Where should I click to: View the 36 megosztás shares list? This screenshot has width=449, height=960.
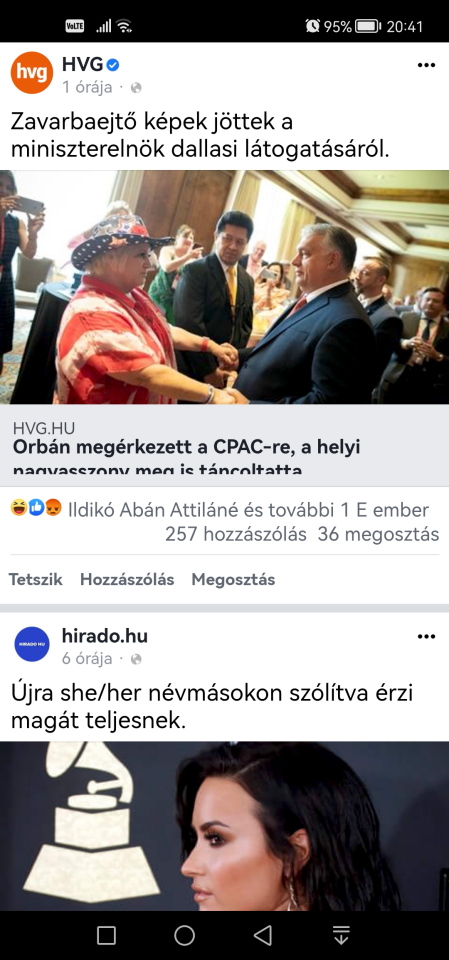pos(379,534)
